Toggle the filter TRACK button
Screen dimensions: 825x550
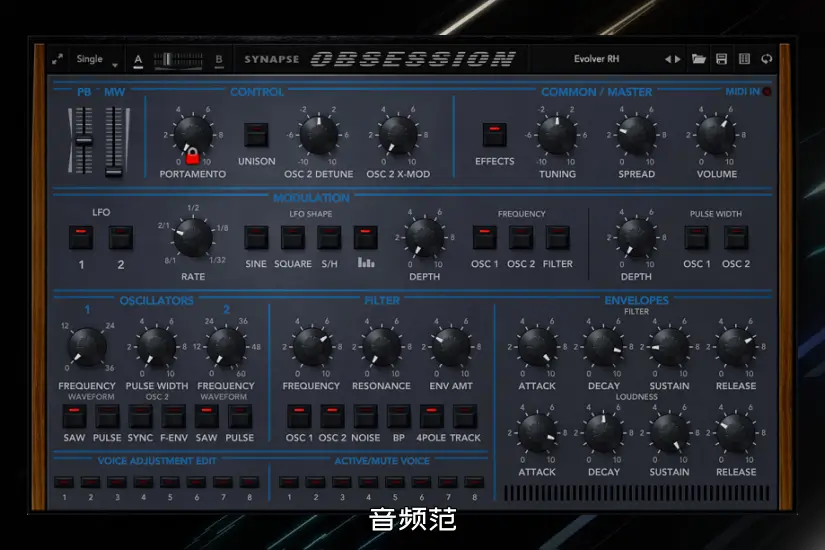coord(465,416)
